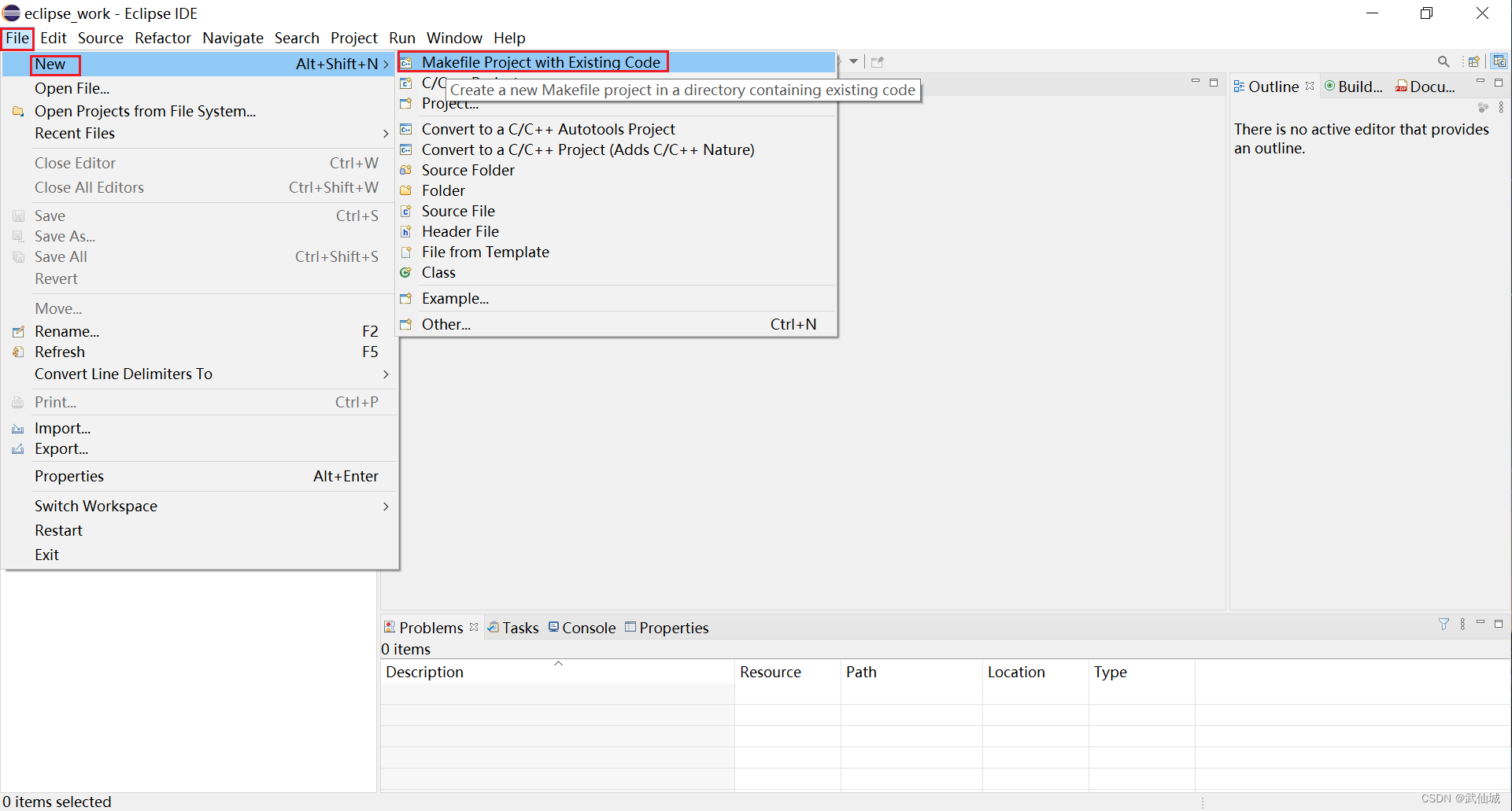Screen dimensions: 1512x811
Task: Choose Rename... from the File menu
Action: 199,331
